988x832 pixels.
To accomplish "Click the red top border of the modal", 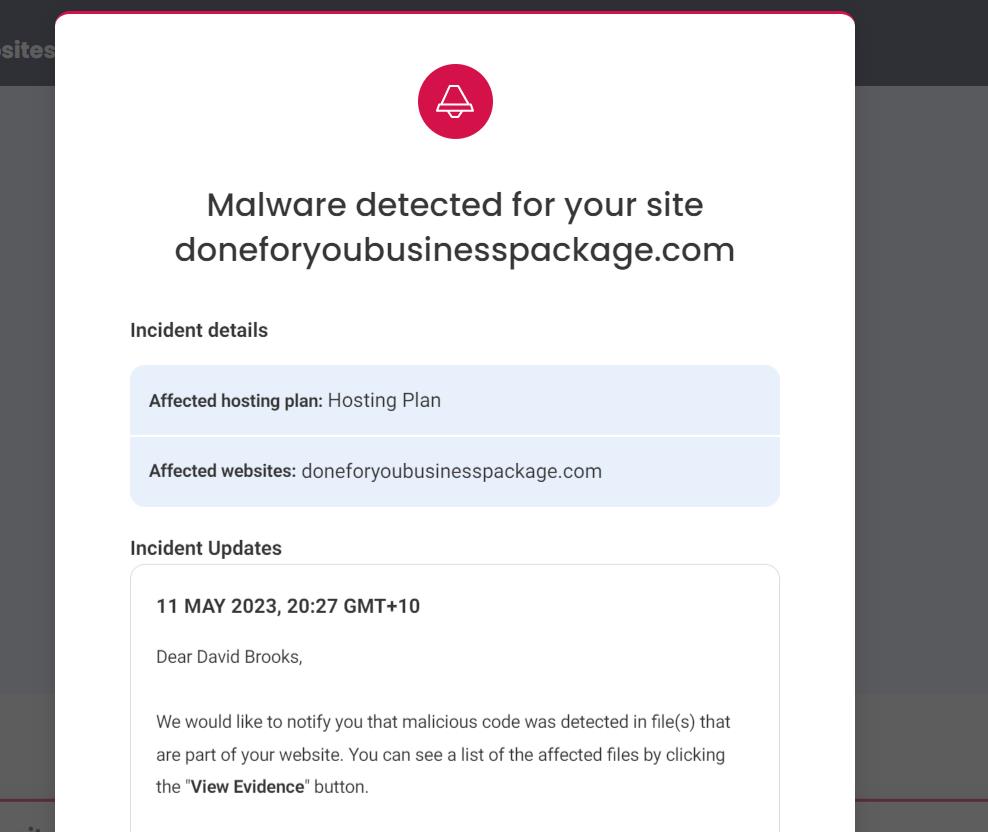I will [x=455, y=13].
